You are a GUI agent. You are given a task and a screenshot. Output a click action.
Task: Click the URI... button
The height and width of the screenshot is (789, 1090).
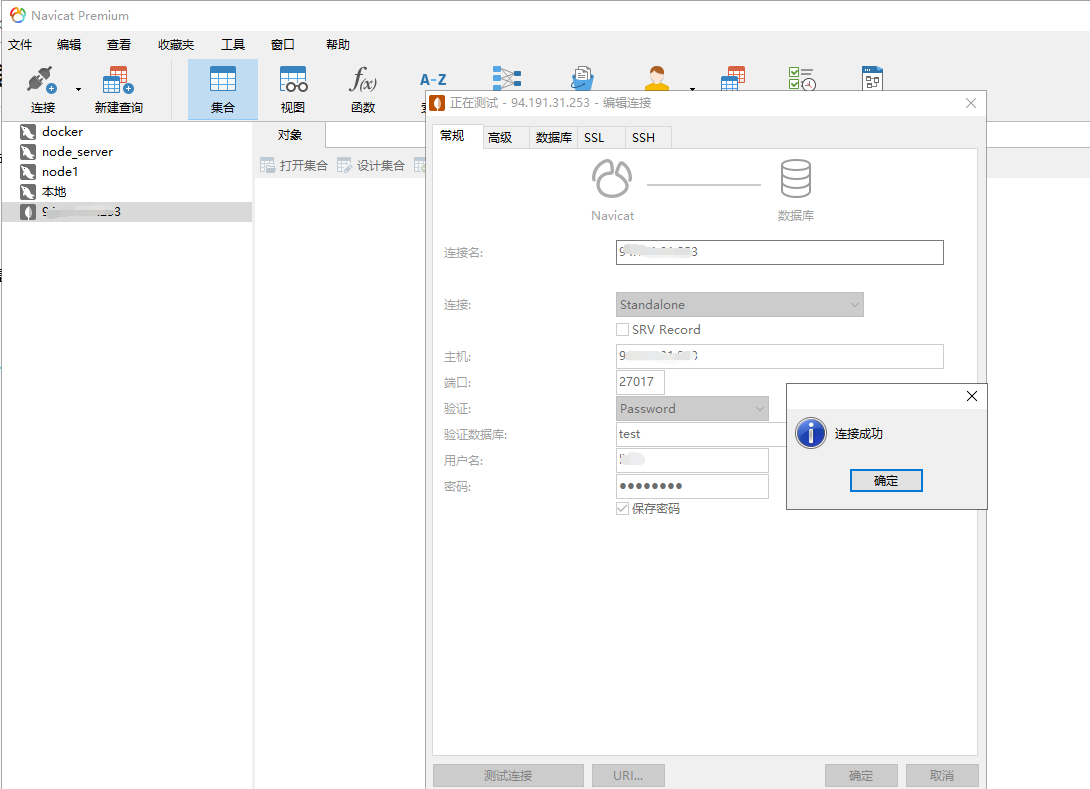click(x=628, y=775)
